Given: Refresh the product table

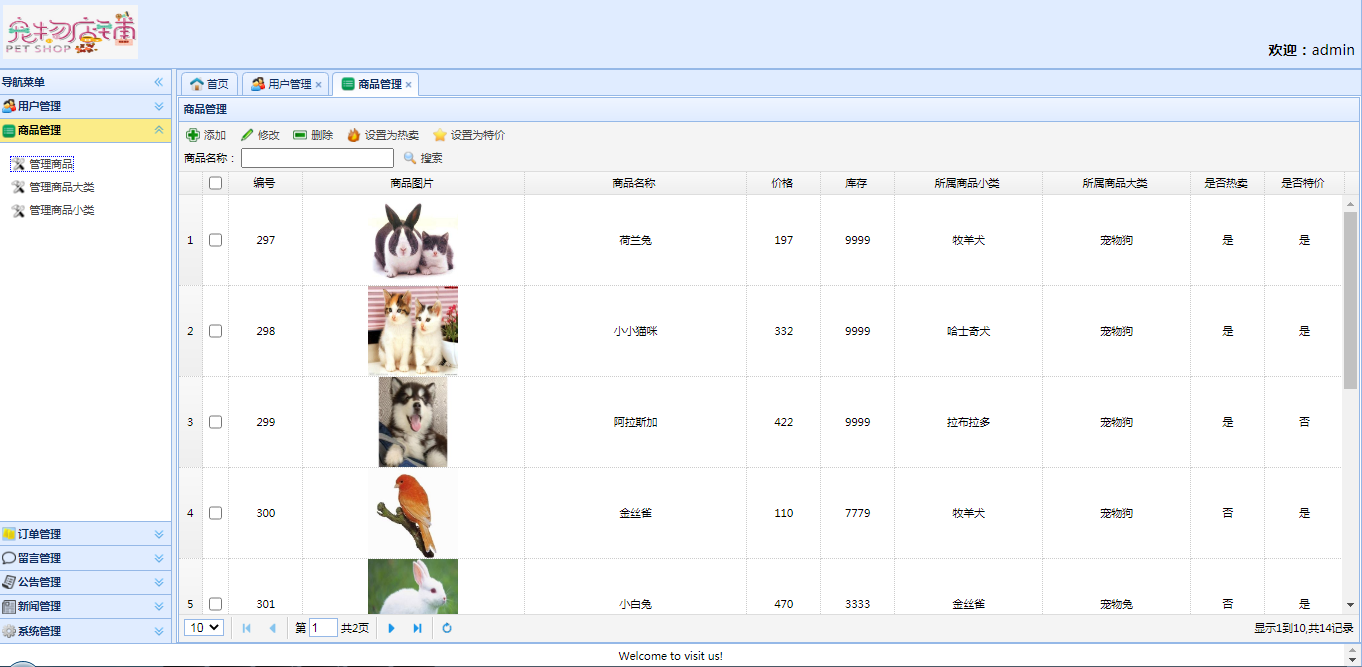Looking at the screenshot, I should click(447, 628).
